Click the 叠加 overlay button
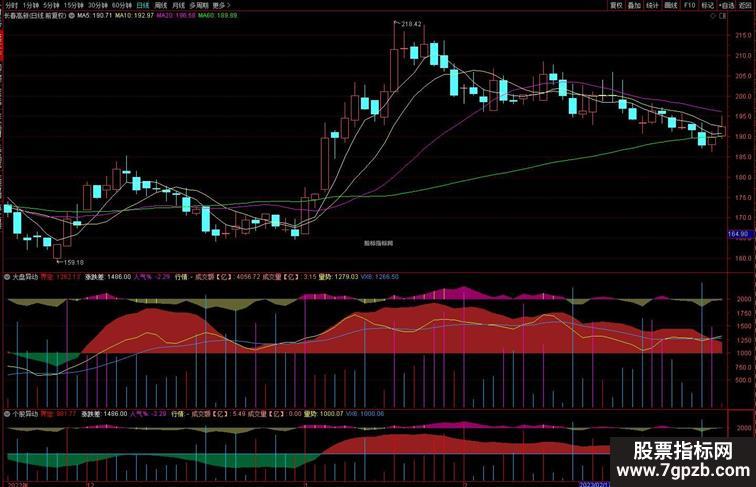Image resolution: width=756 pixels, height=487 pixels. (x=634, y=5)
